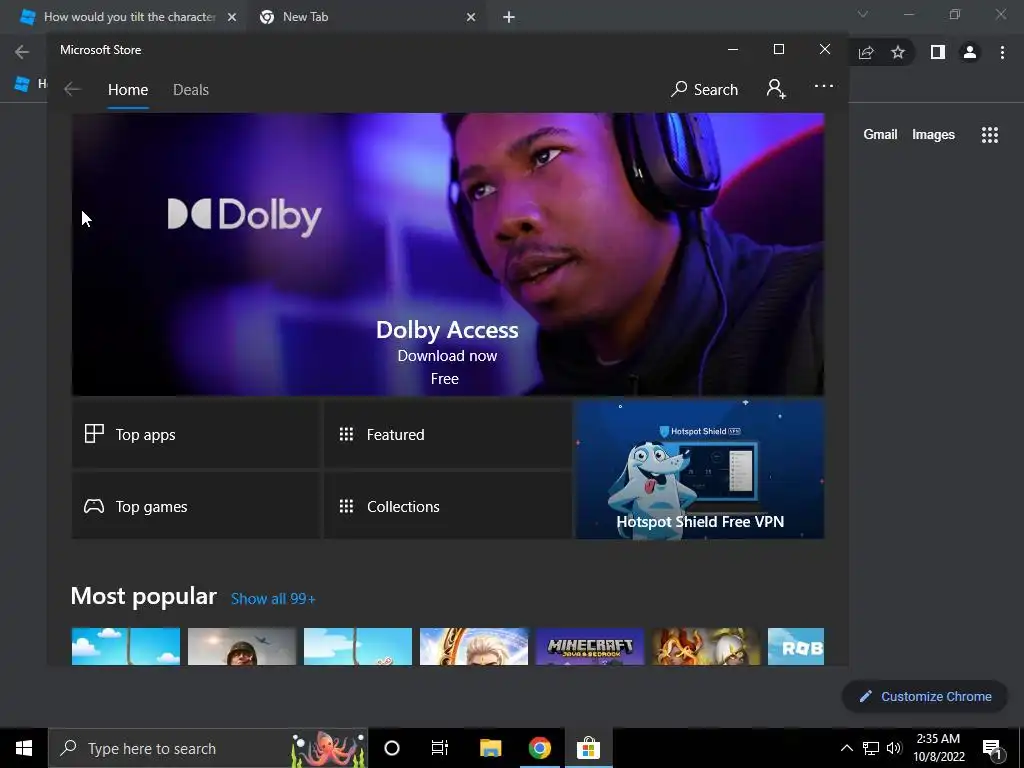The image size is (1024, 768).
Task: Open Google apps grid icon
Action: tap(989, 135)
